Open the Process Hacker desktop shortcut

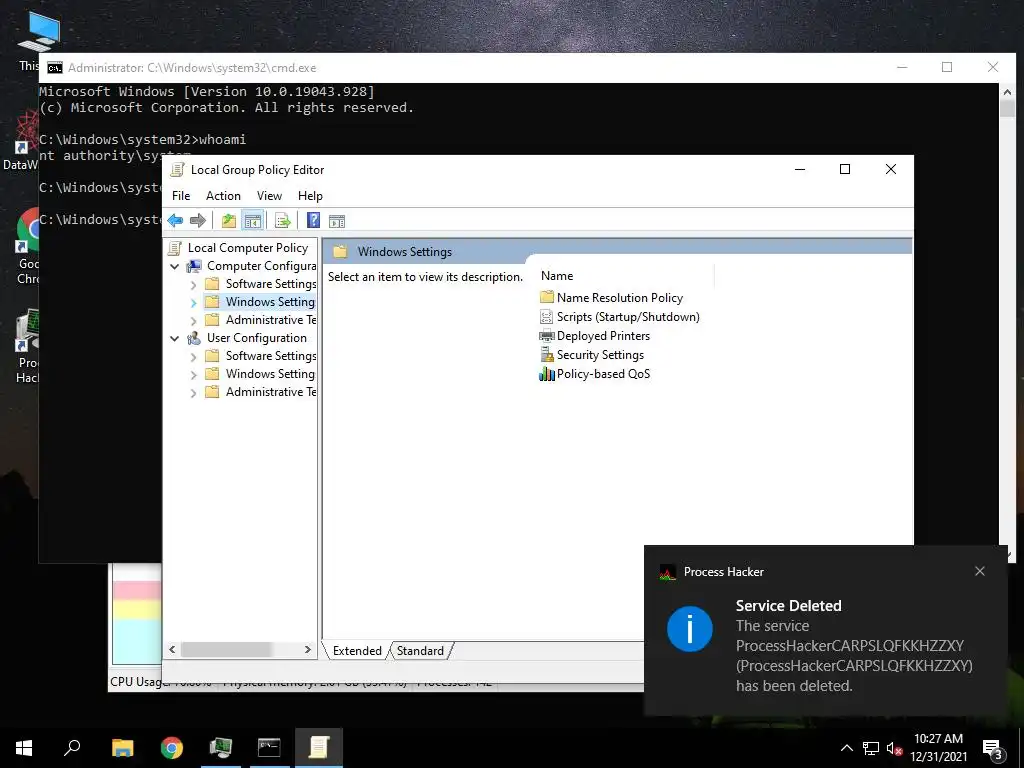click(x=27, y=346)
